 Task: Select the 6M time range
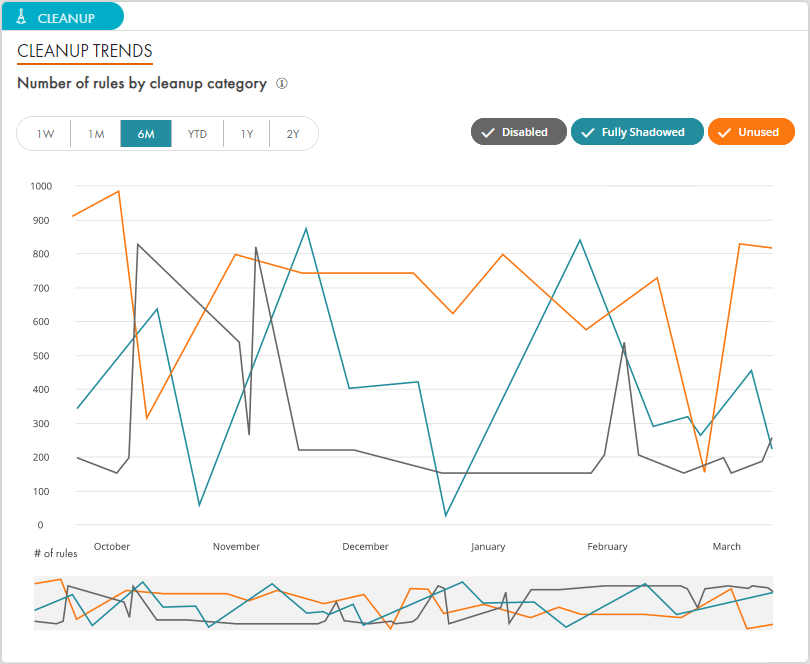click(146, 134)
